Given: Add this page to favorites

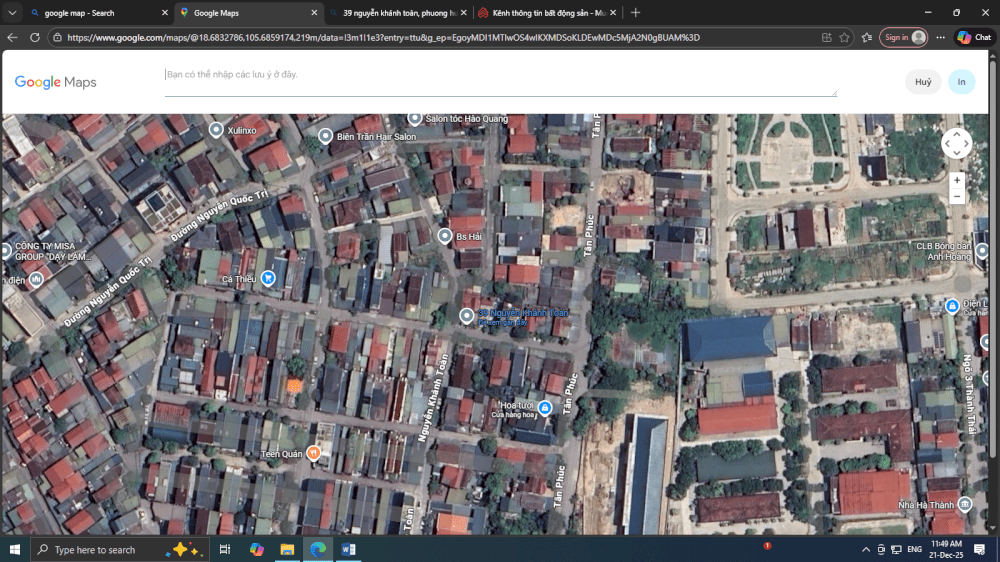Looking at the screenshot, I should click(845, 37).
